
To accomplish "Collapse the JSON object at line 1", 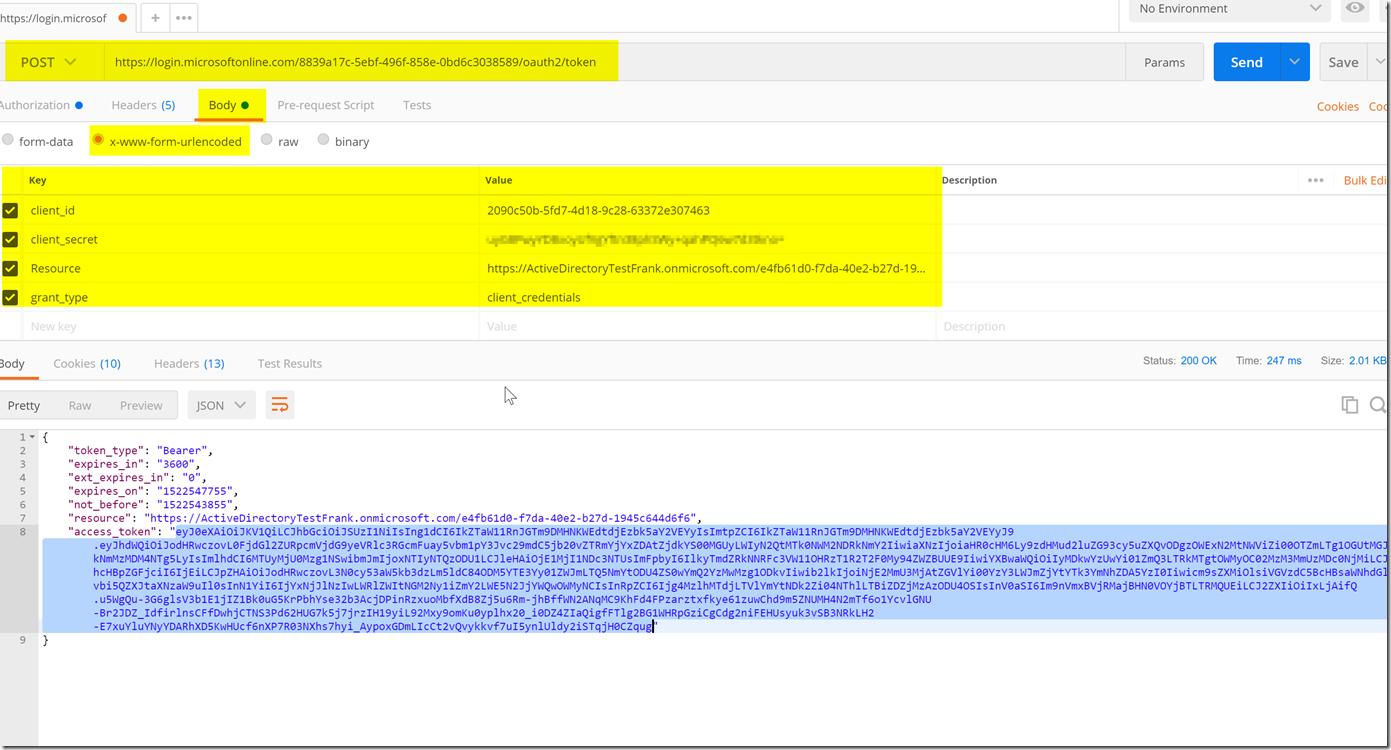I will (33, 437).
